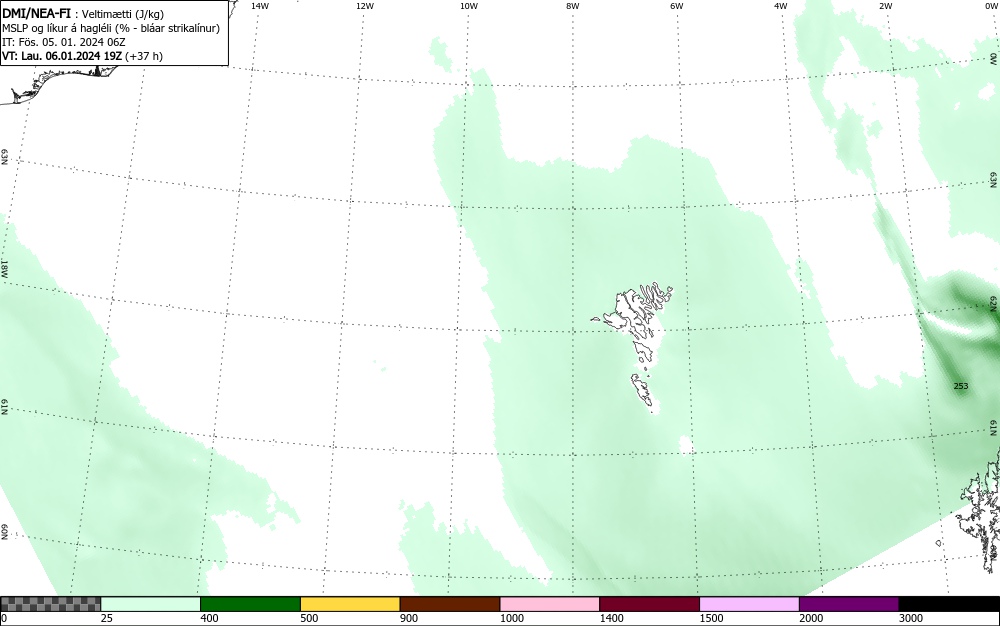The image size is (1000, 626).
Task: Click the dark green 400–500 legend swatch
Action: [x=250, y=604]
